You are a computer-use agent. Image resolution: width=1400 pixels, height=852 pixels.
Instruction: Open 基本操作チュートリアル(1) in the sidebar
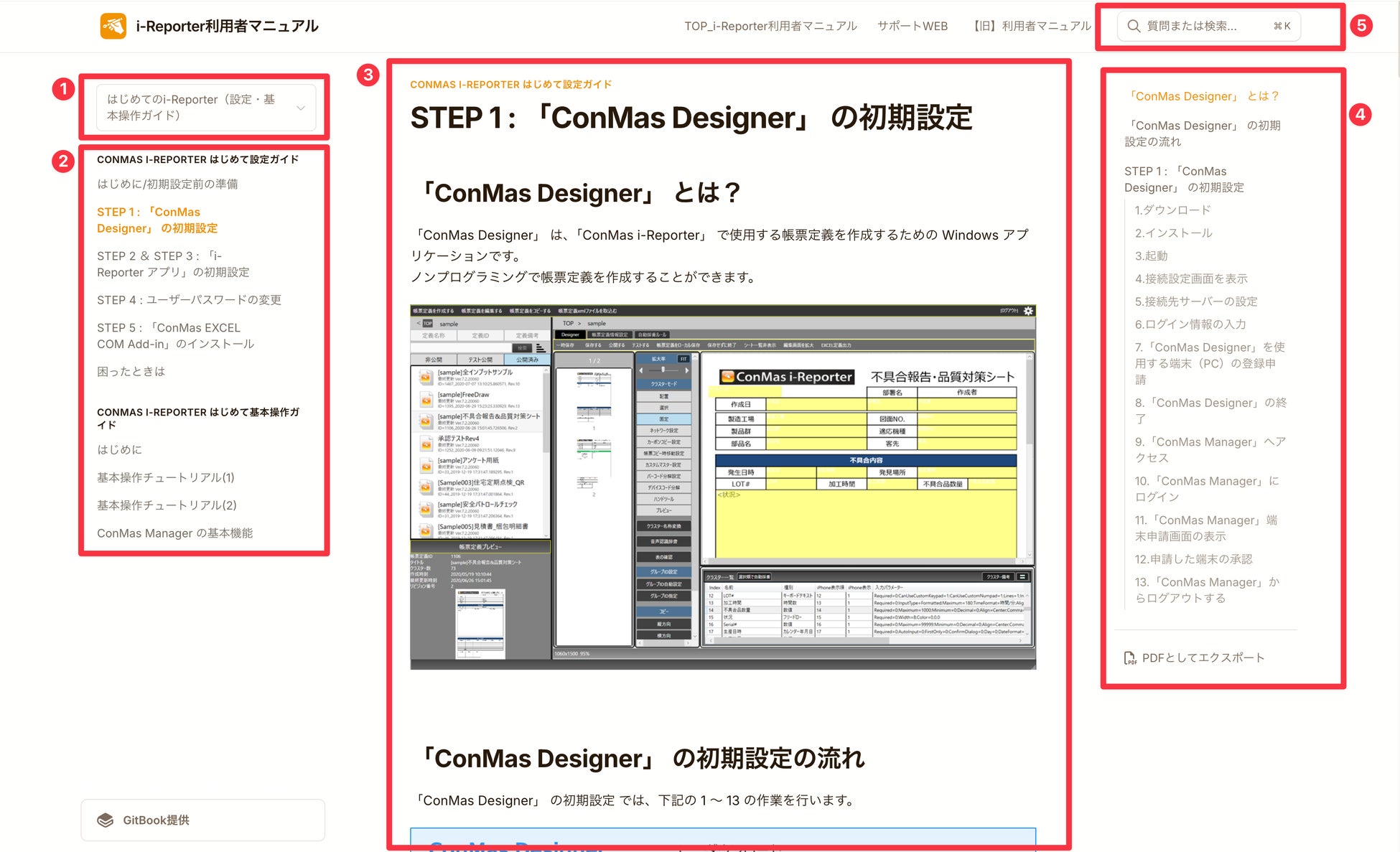(166, 477)
